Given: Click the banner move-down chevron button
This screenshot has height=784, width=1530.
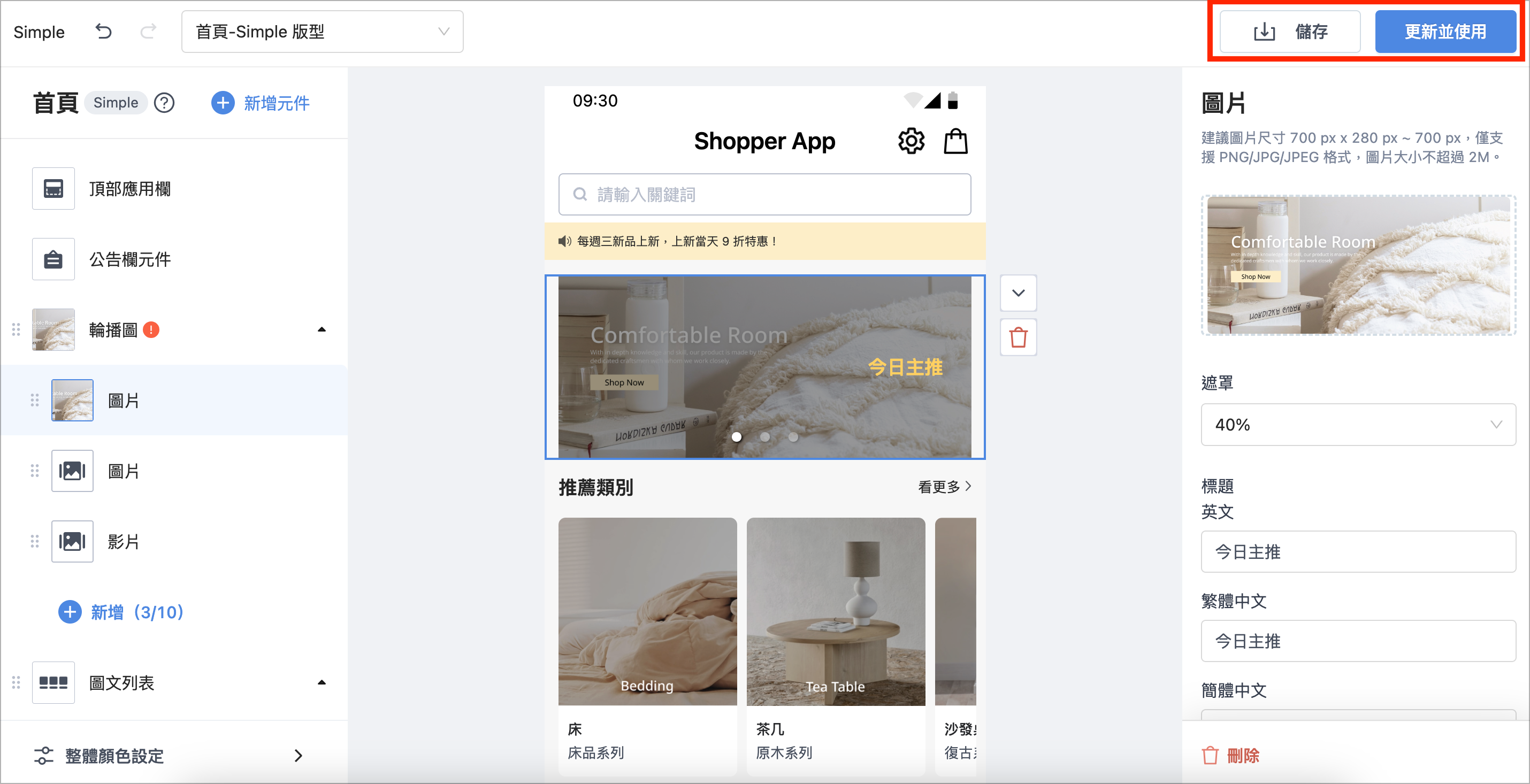Looking at the screenshot, I should [1018, 293].
